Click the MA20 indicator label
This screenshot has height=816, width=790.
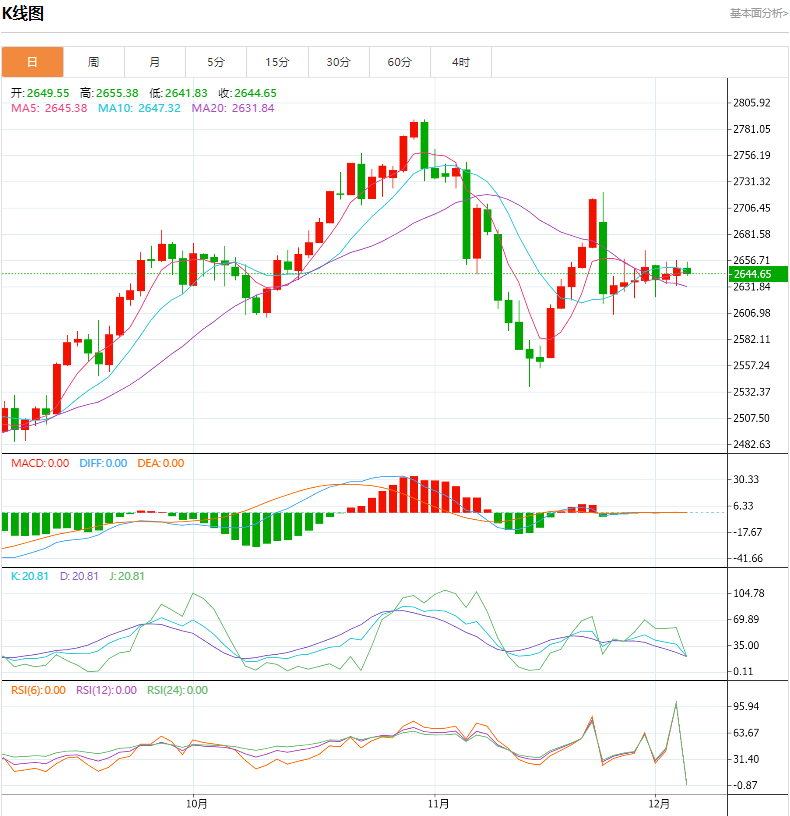pos(232,108)
